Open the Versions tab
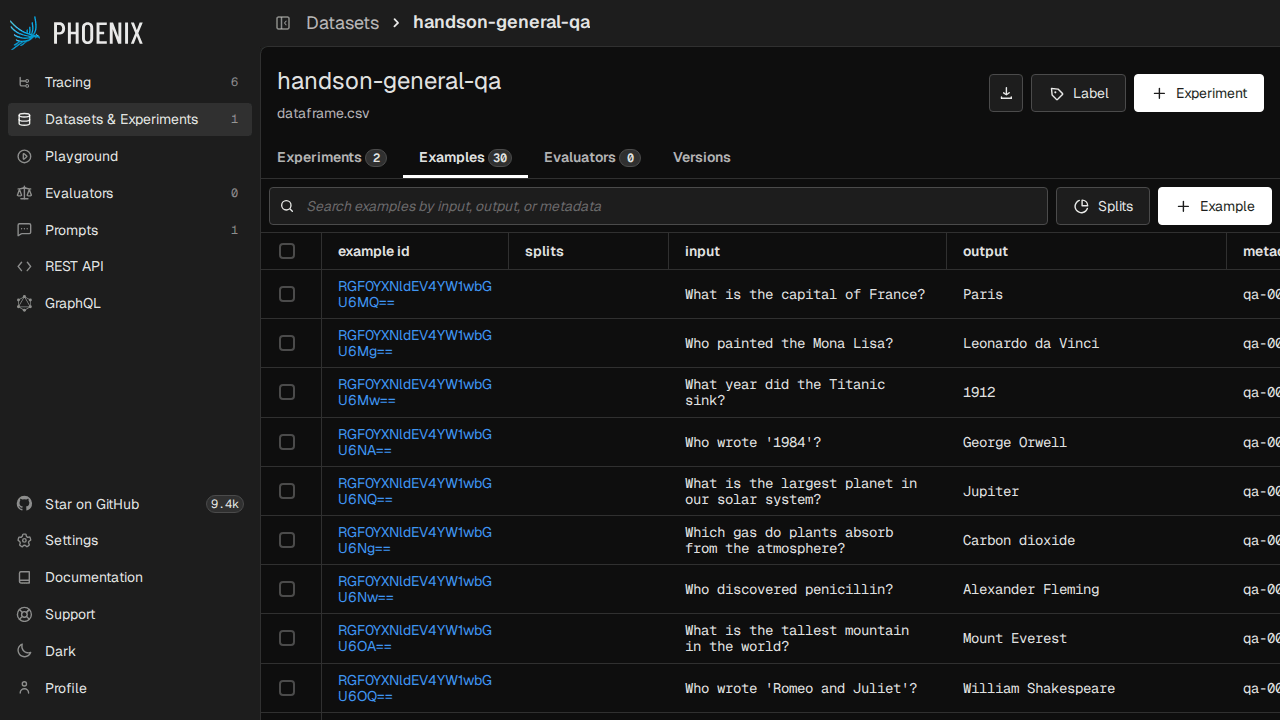The image size is (1280, 720). 701,157
